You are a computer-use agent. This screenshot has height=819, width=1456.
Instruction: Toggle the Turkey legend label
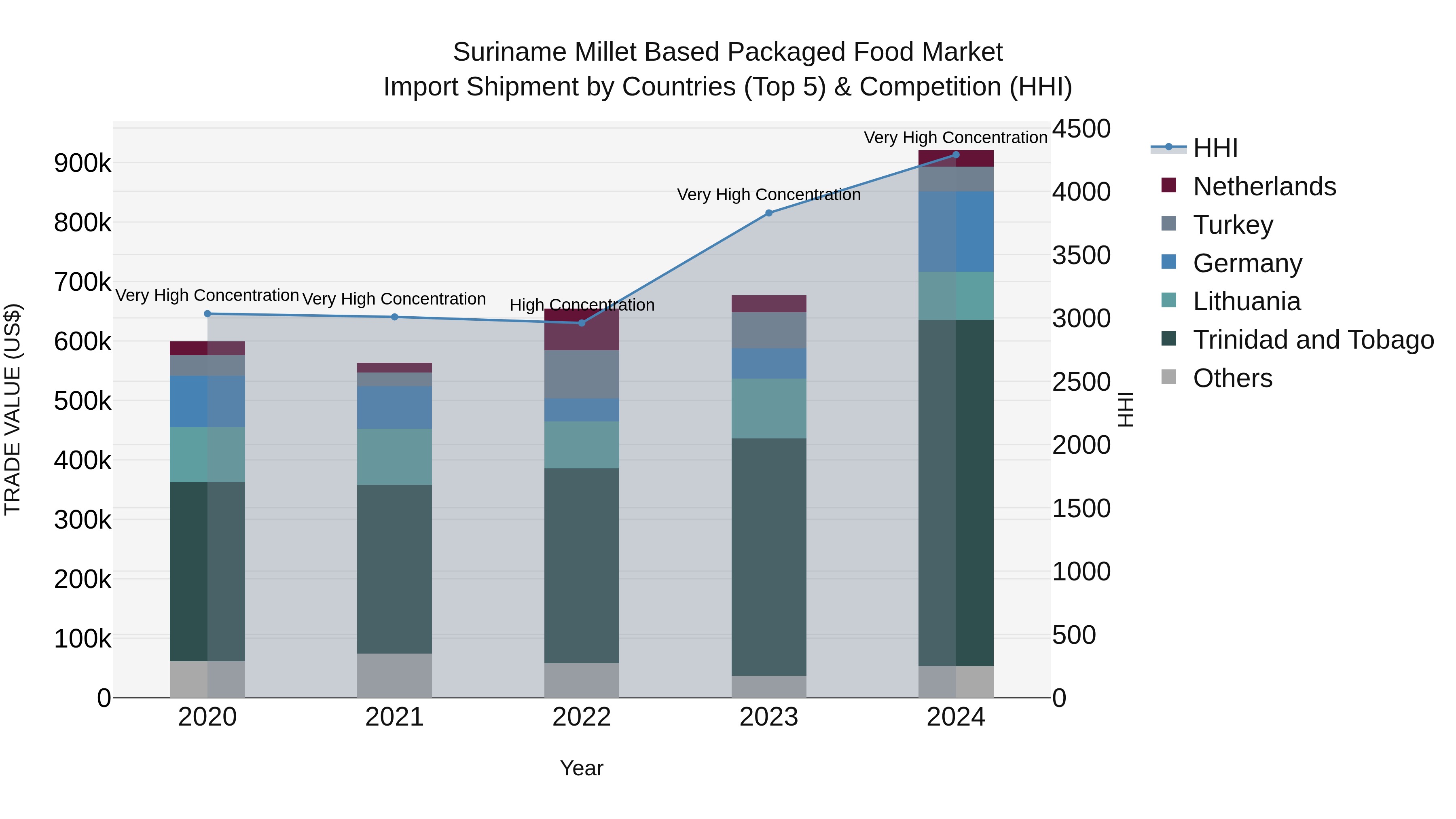click(x=1233, y=225)
